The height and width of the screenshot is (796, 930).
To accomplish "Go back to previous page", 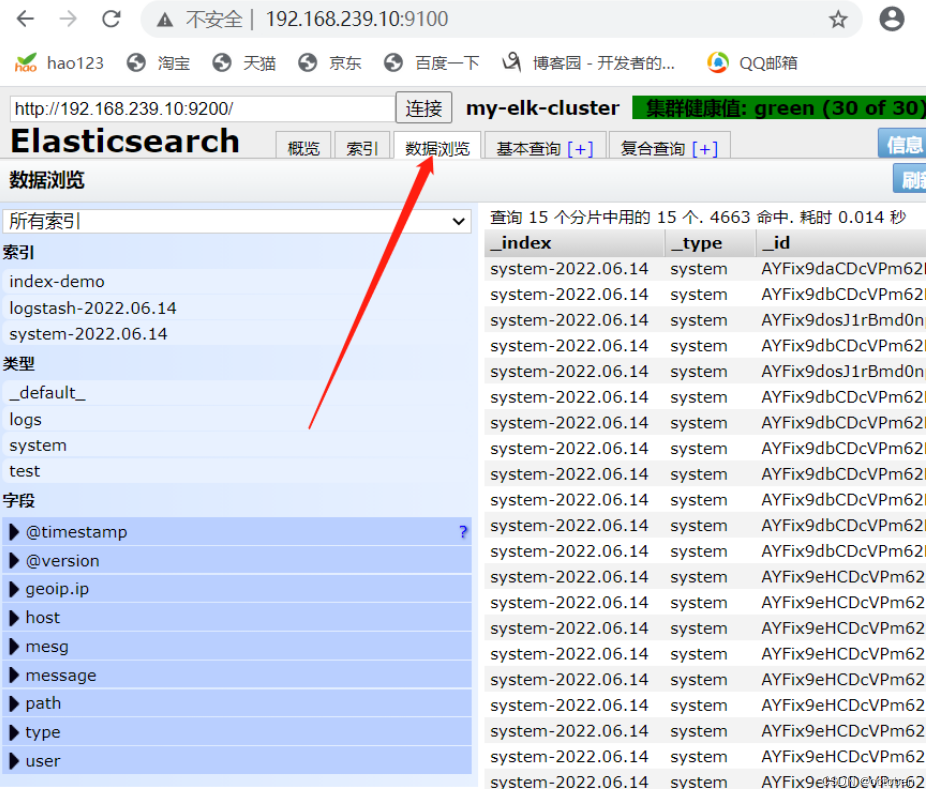I will tap(25, 19).
